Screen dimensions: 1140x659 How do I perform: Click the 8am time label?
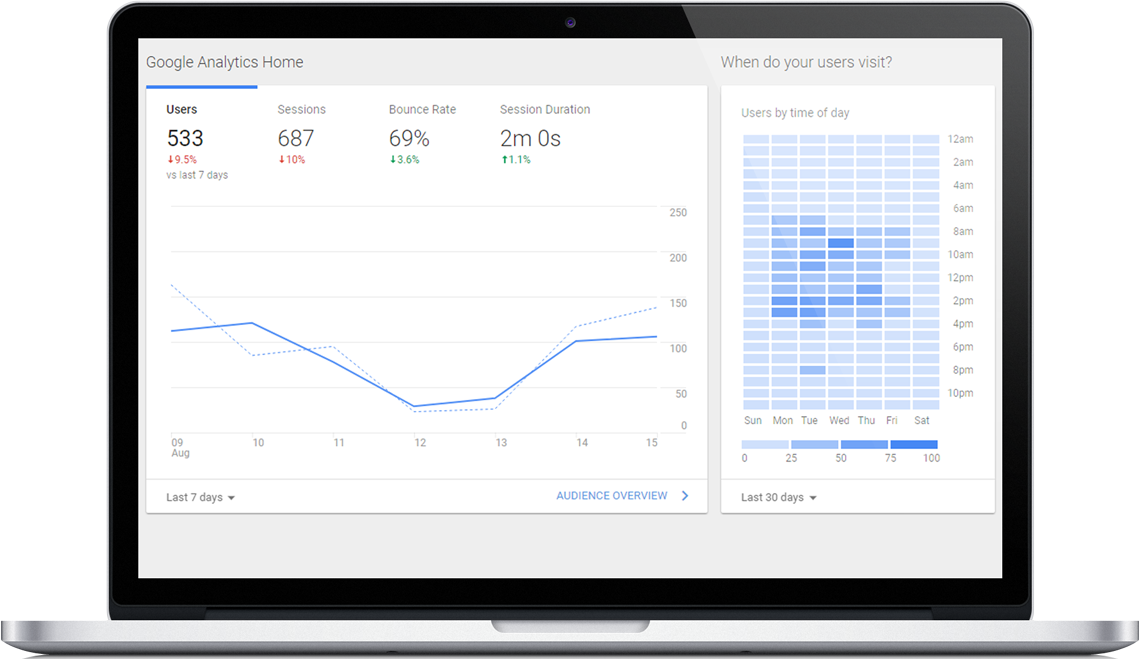tap(963, 231)
